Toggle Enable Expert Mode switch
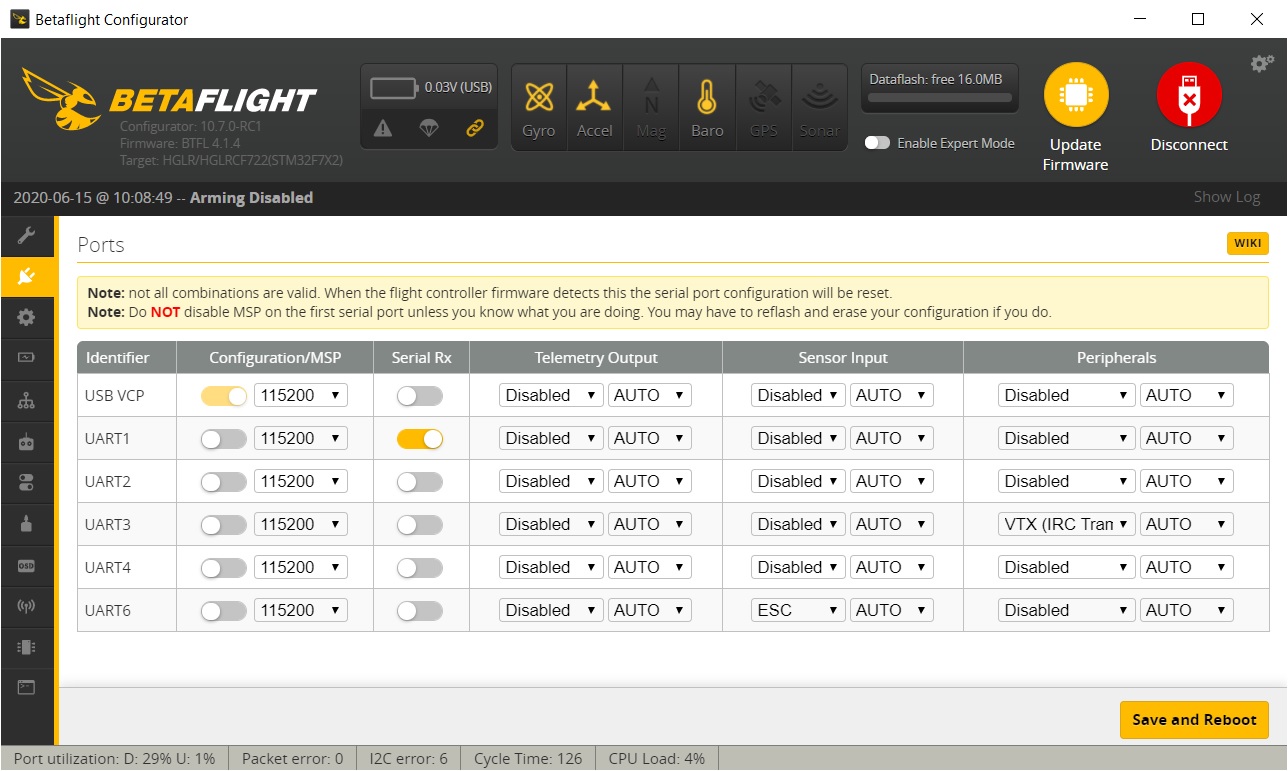 (x=877, y=143)
